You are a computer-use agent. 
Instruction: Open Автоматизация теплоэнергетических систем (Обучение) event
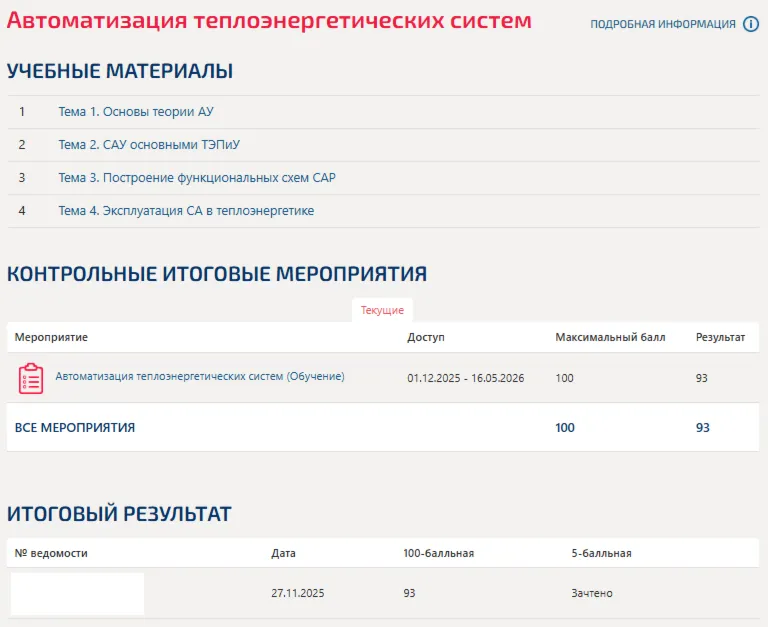(x=200, y=376)
